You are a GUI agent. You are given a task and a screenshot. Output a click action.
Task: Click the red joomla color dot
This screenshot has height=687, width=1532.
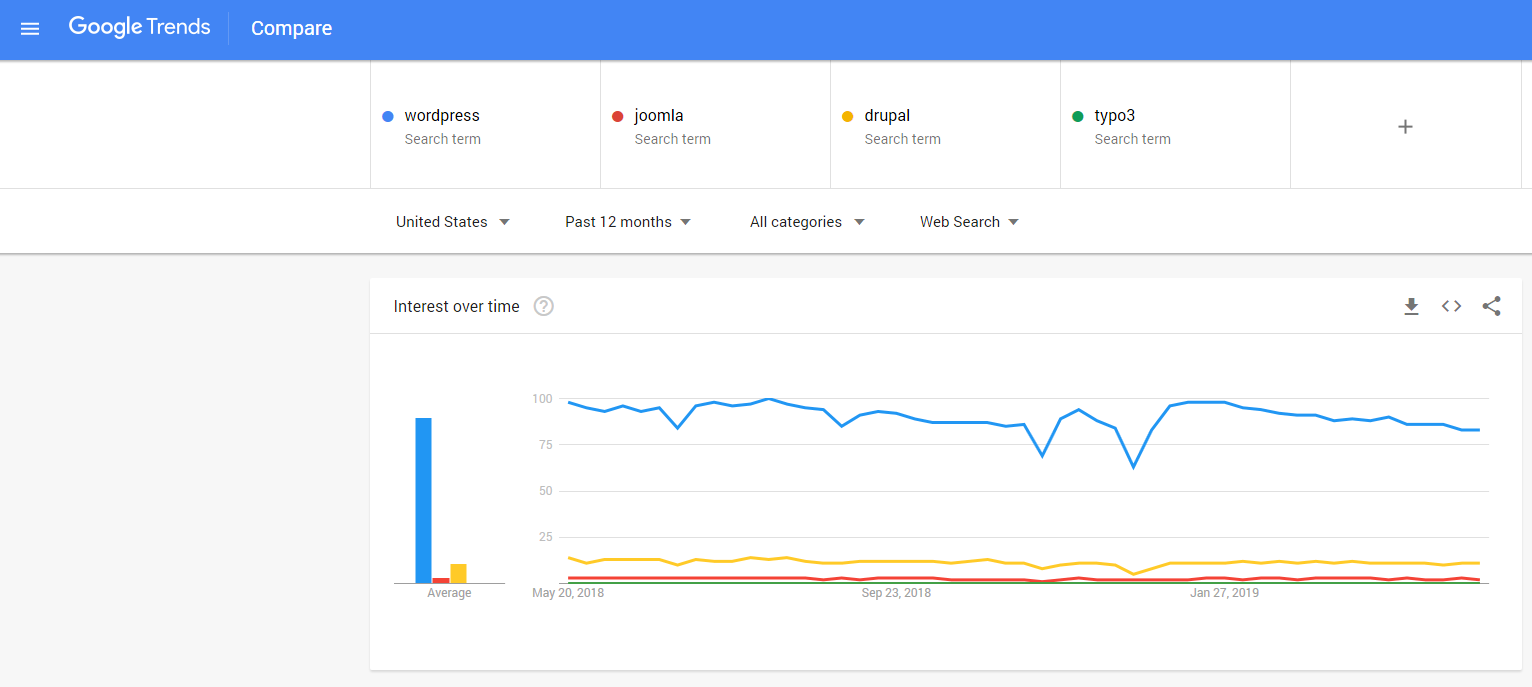pos(618,117)
